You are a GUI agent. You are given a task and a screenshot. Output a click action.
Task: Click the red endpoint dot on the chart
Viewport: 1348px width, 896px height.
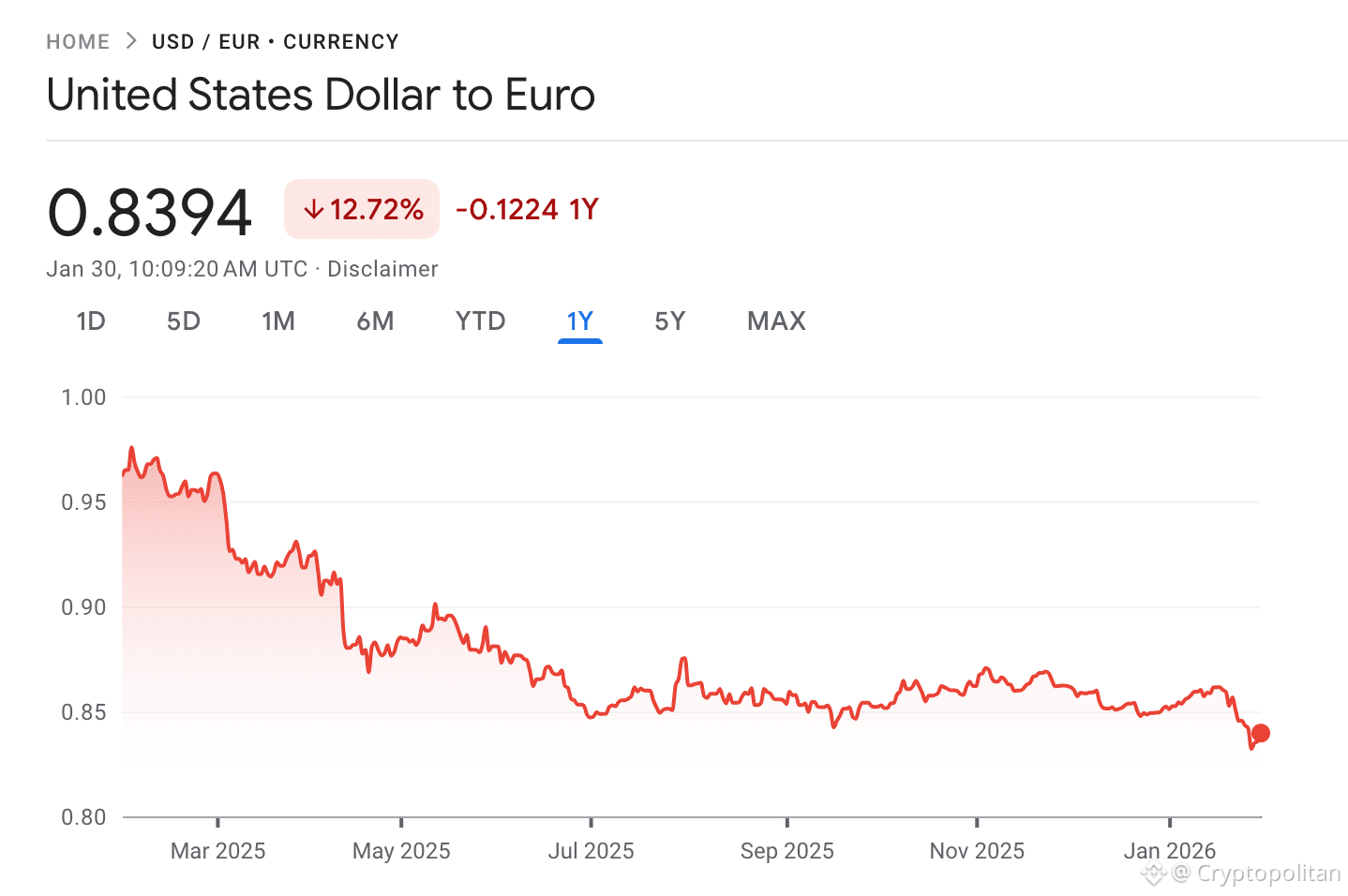(x=1262, y=732)
